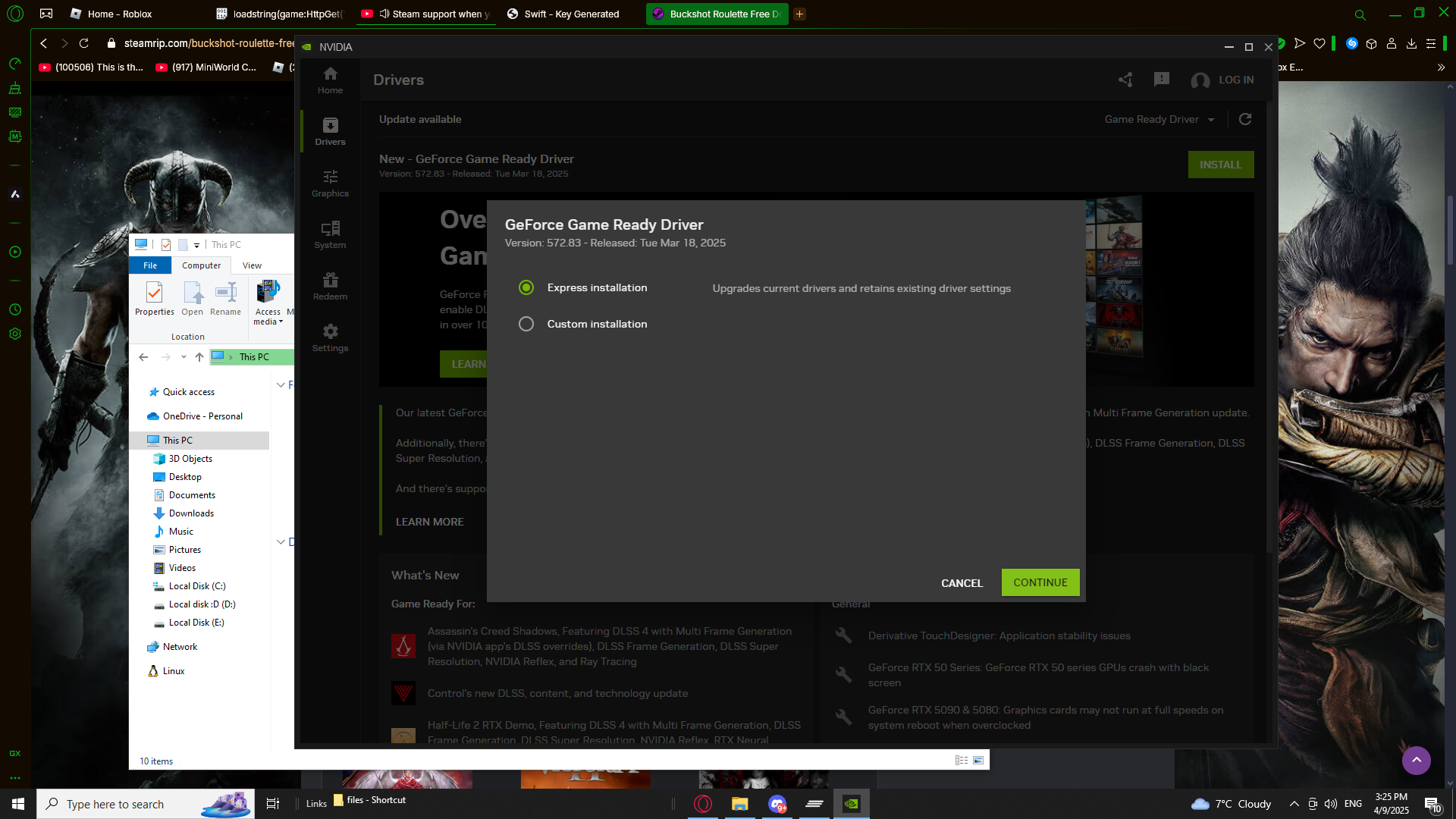
Task: Select Network in navigation pane
Action: (180, 647)
